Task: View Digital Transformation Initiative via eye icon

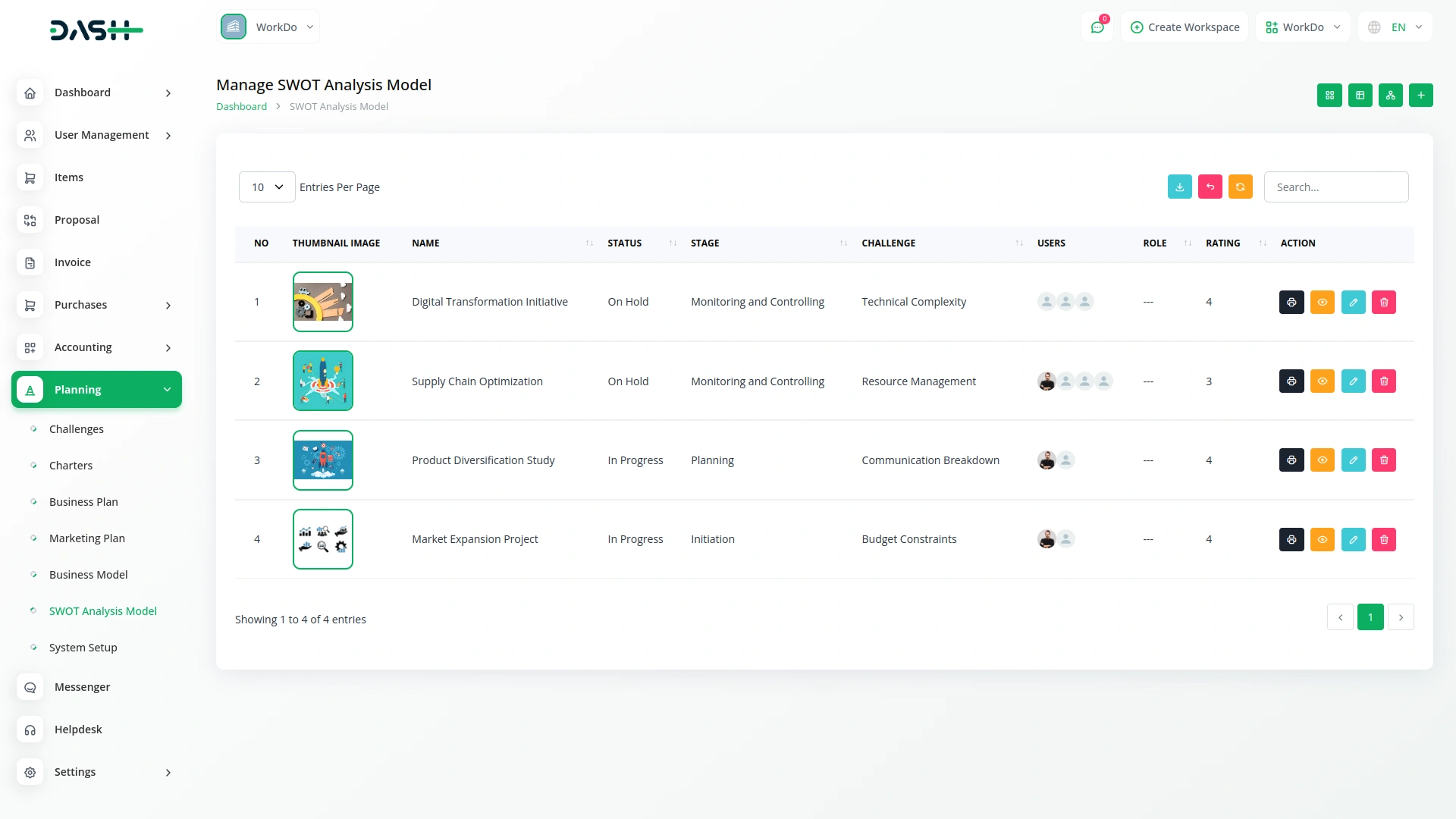Action: point(1322,303)
